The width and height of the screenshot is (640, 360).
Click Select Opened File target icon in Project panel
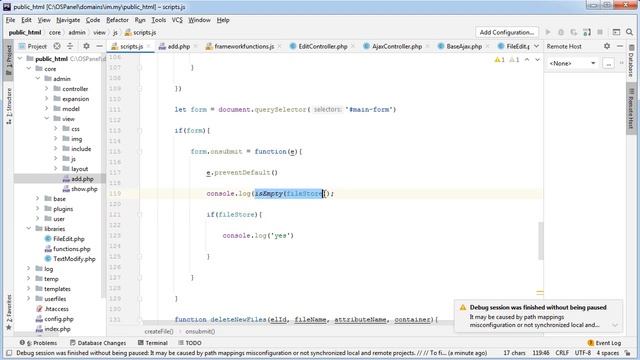tap(57, 46)
